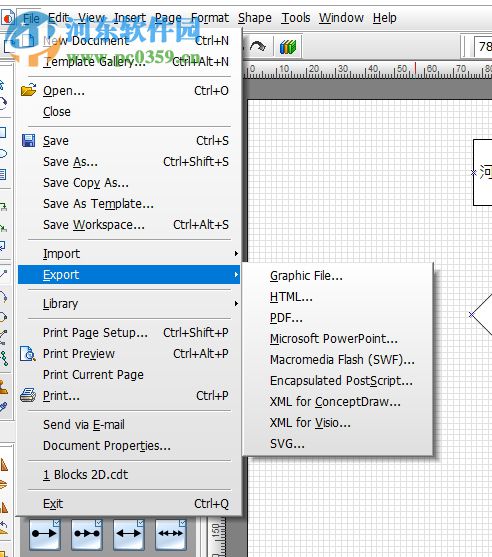
Task: Choose Save Workspace... entry
Action: point(129,225)
